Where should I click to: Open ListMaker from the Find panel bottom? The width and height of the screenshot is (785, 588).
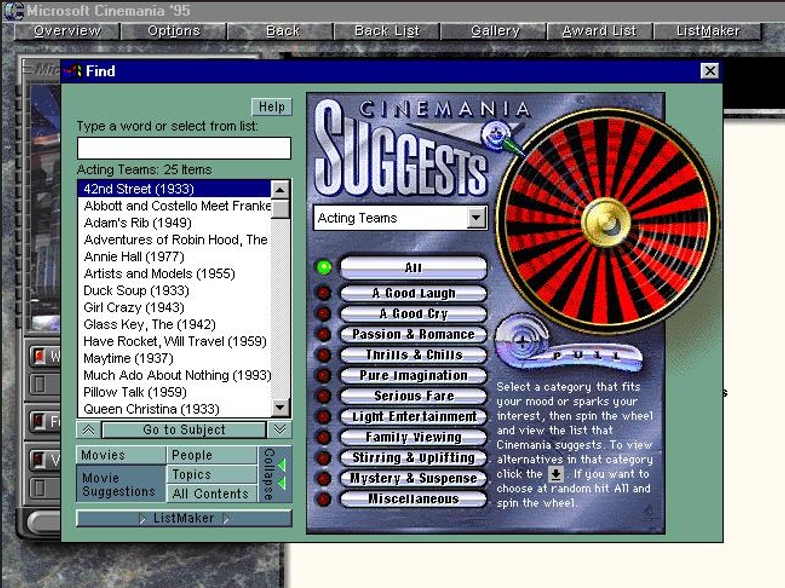tap(184, 518)
